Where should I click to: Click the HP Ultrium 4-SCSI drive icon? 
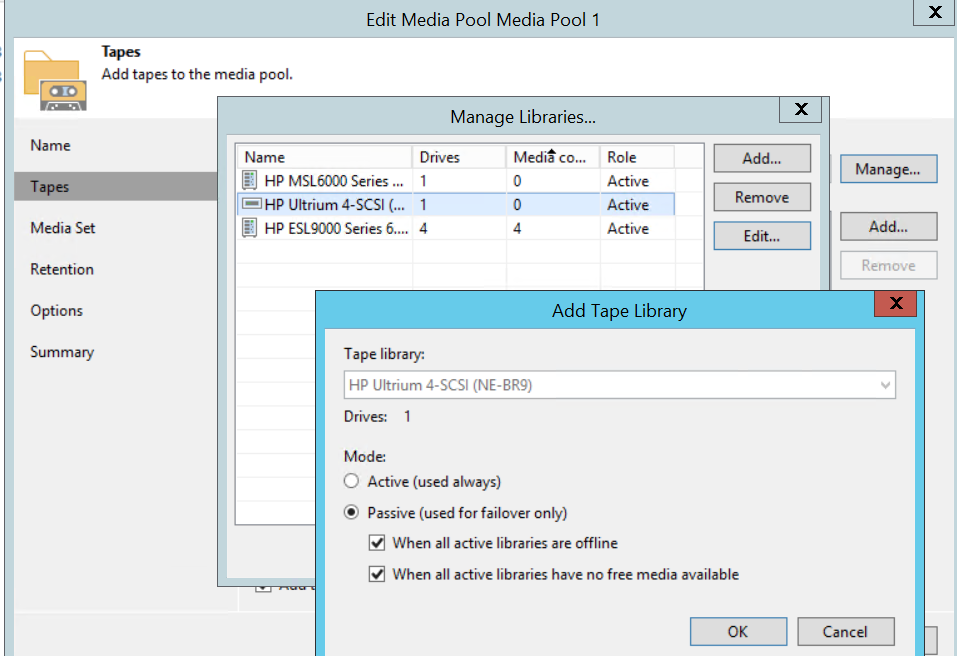[251, 204]
